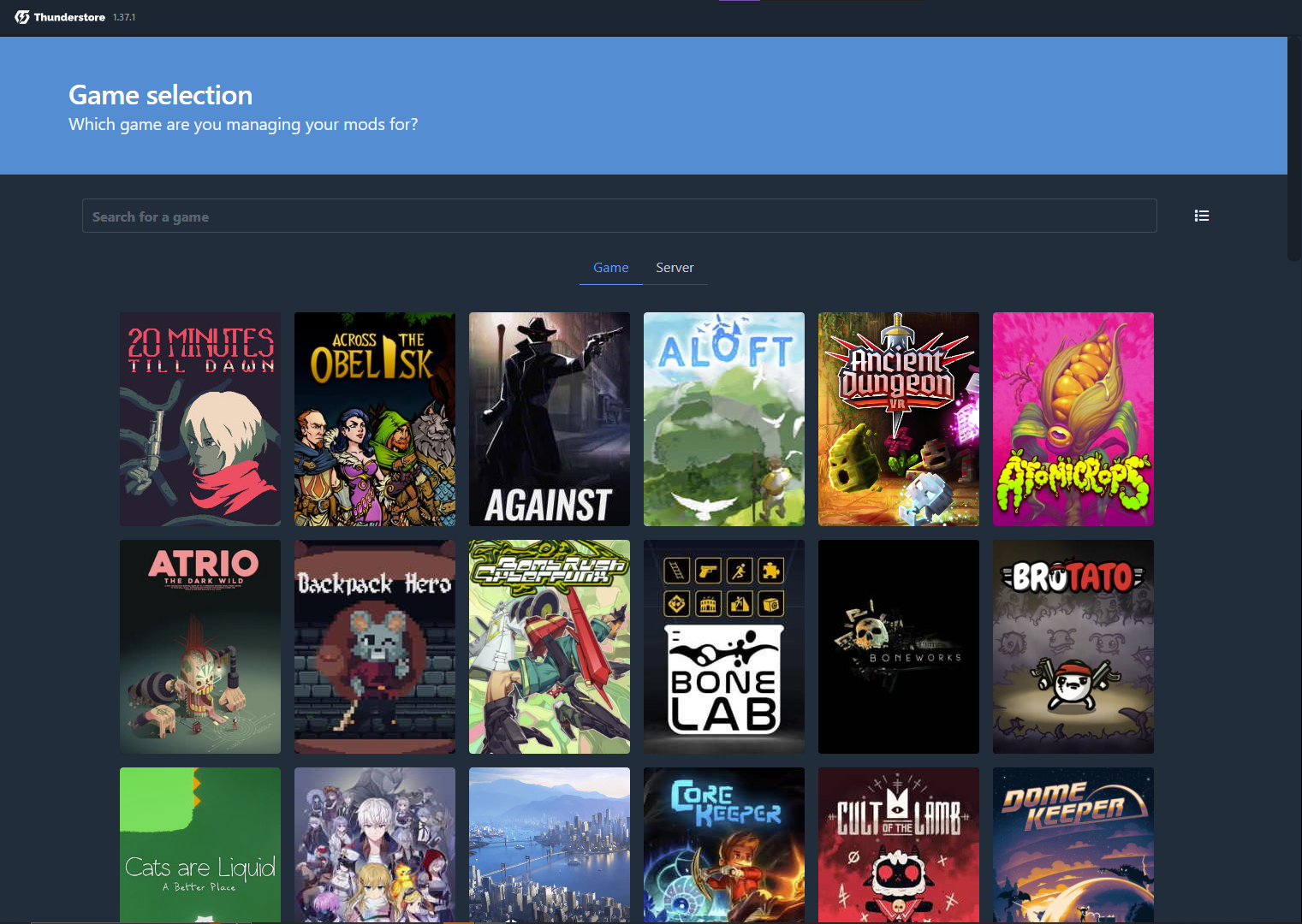Pick the Aloft game thumbnail
Image resolution: width=1302 pixels, height=924 pixels.
click(x=724, y=419)
